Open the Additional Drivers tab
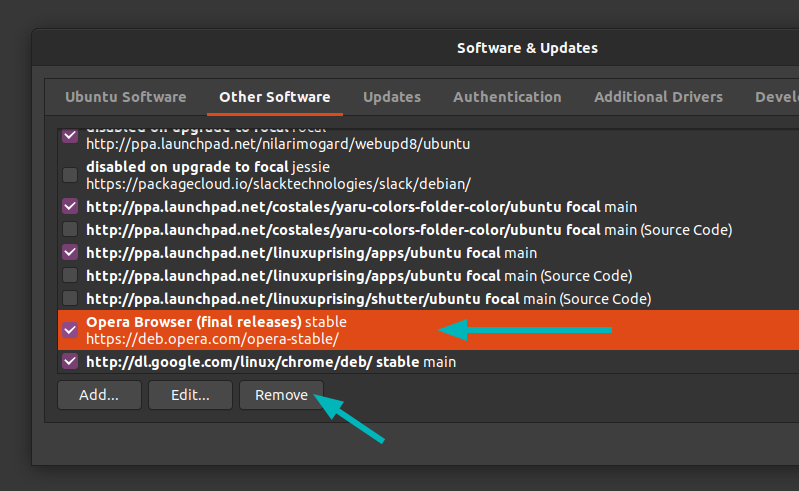799x491 pixels. point(658,97)
